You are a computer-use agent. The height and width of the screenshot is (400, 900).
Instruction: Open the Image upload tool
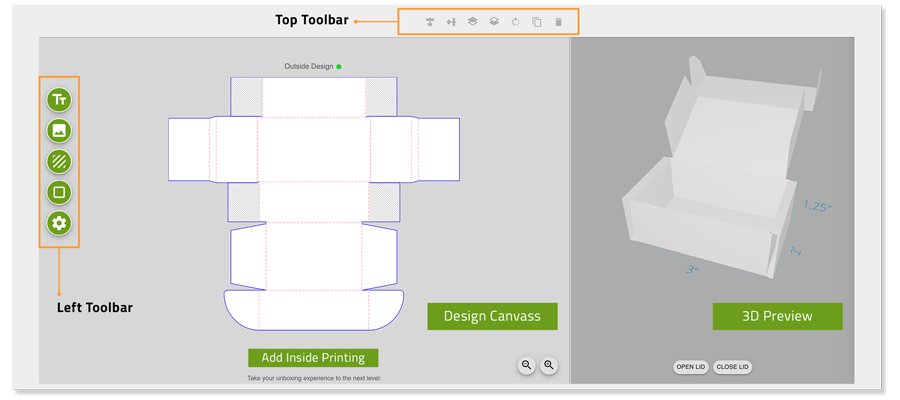click(x=59, y=131)
